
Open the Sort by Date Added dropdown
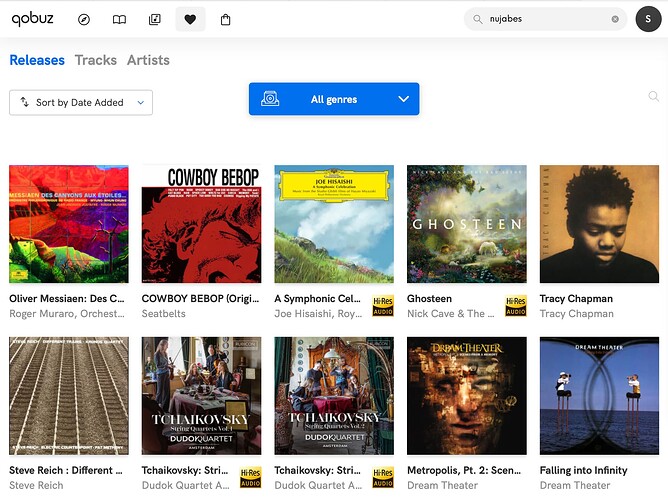(81, 102)
